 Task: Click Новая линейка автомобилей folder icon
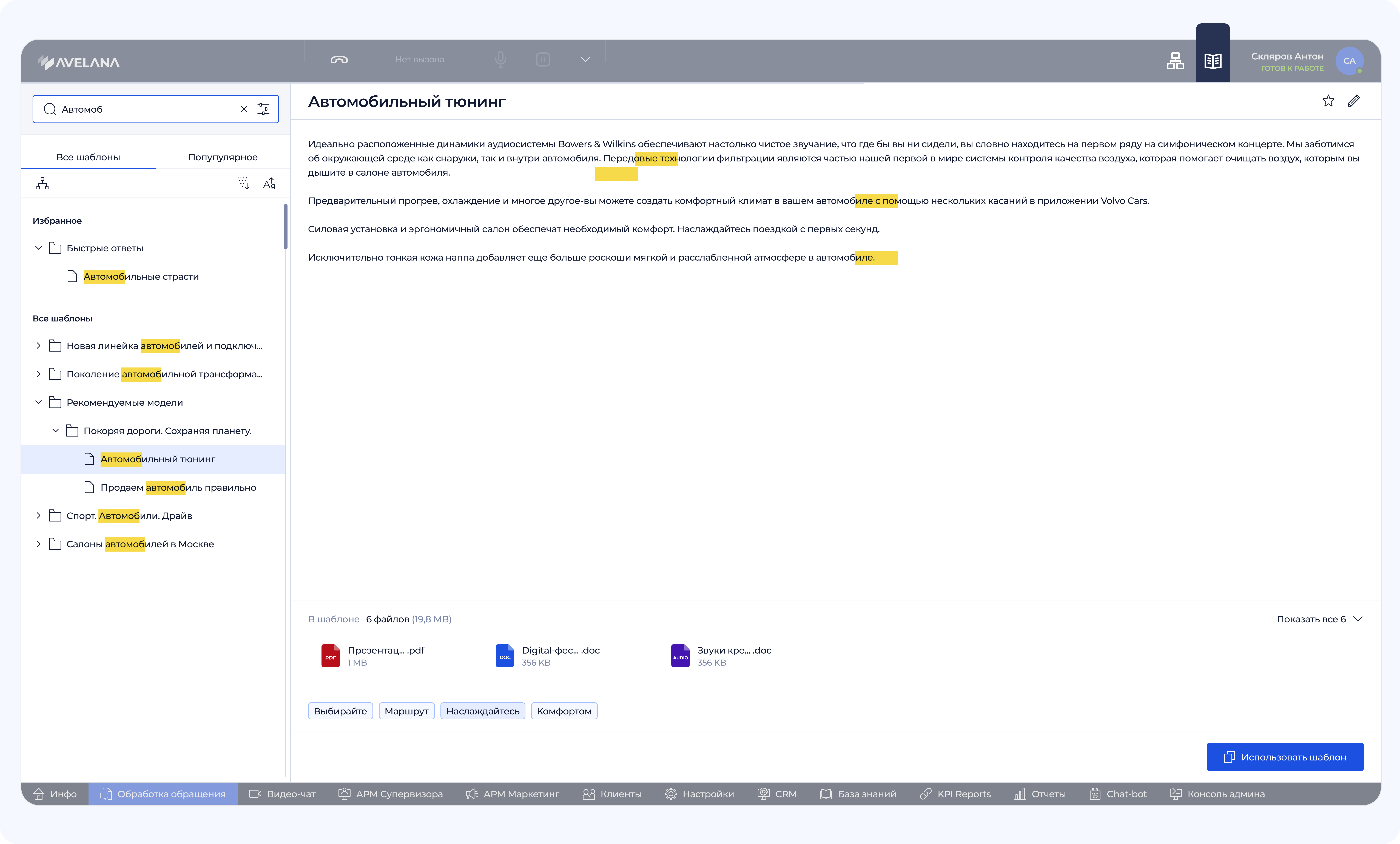(55, 346)
